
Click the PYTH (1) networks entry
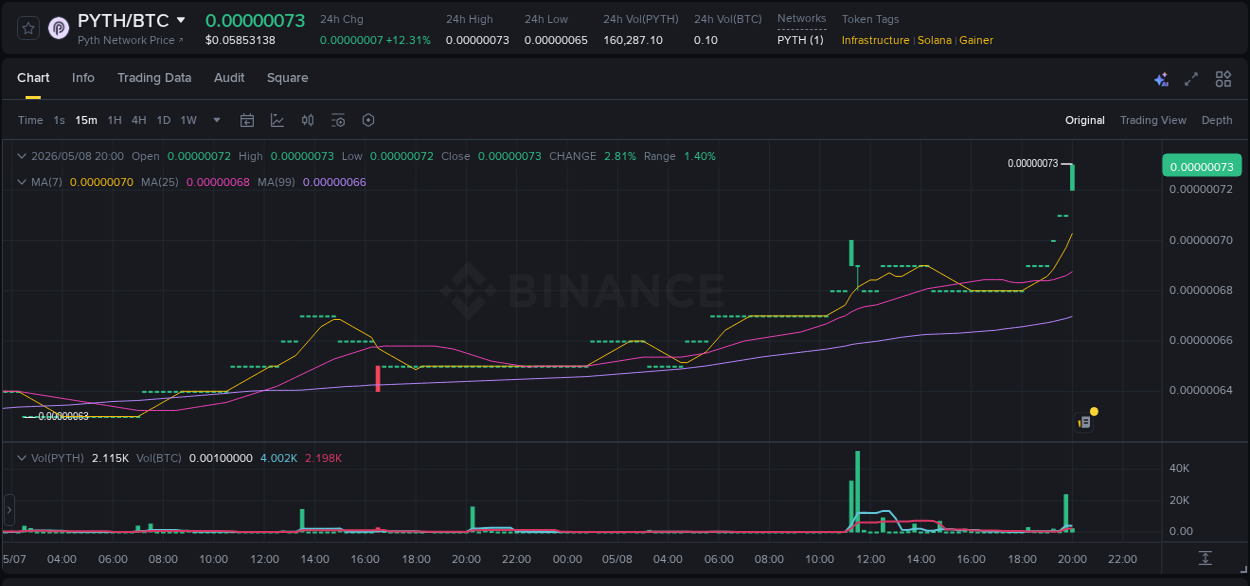coord(800,40)
